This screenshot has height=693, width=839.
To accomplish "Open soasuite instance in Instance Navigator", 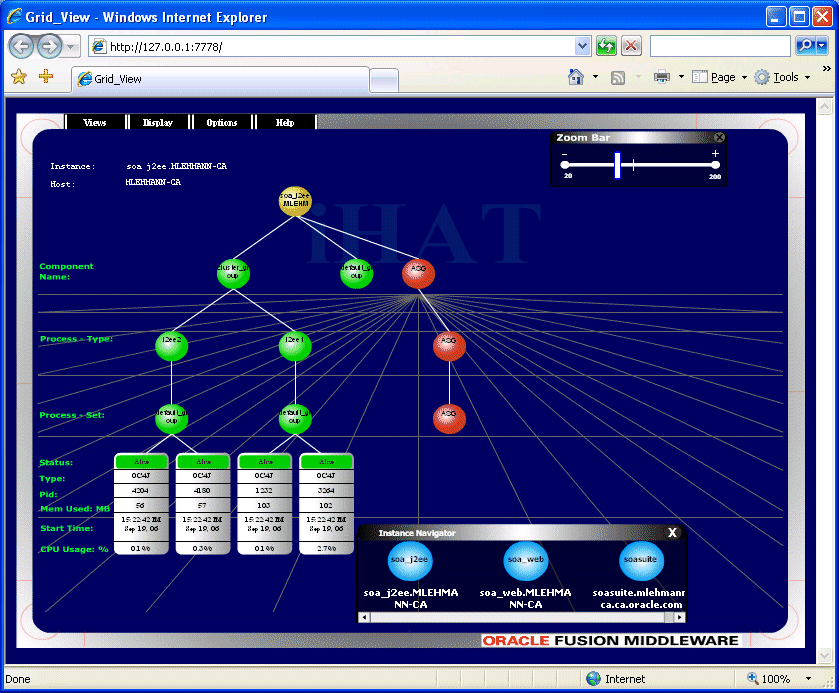I will pyautogui.click(x=640, y=561).
